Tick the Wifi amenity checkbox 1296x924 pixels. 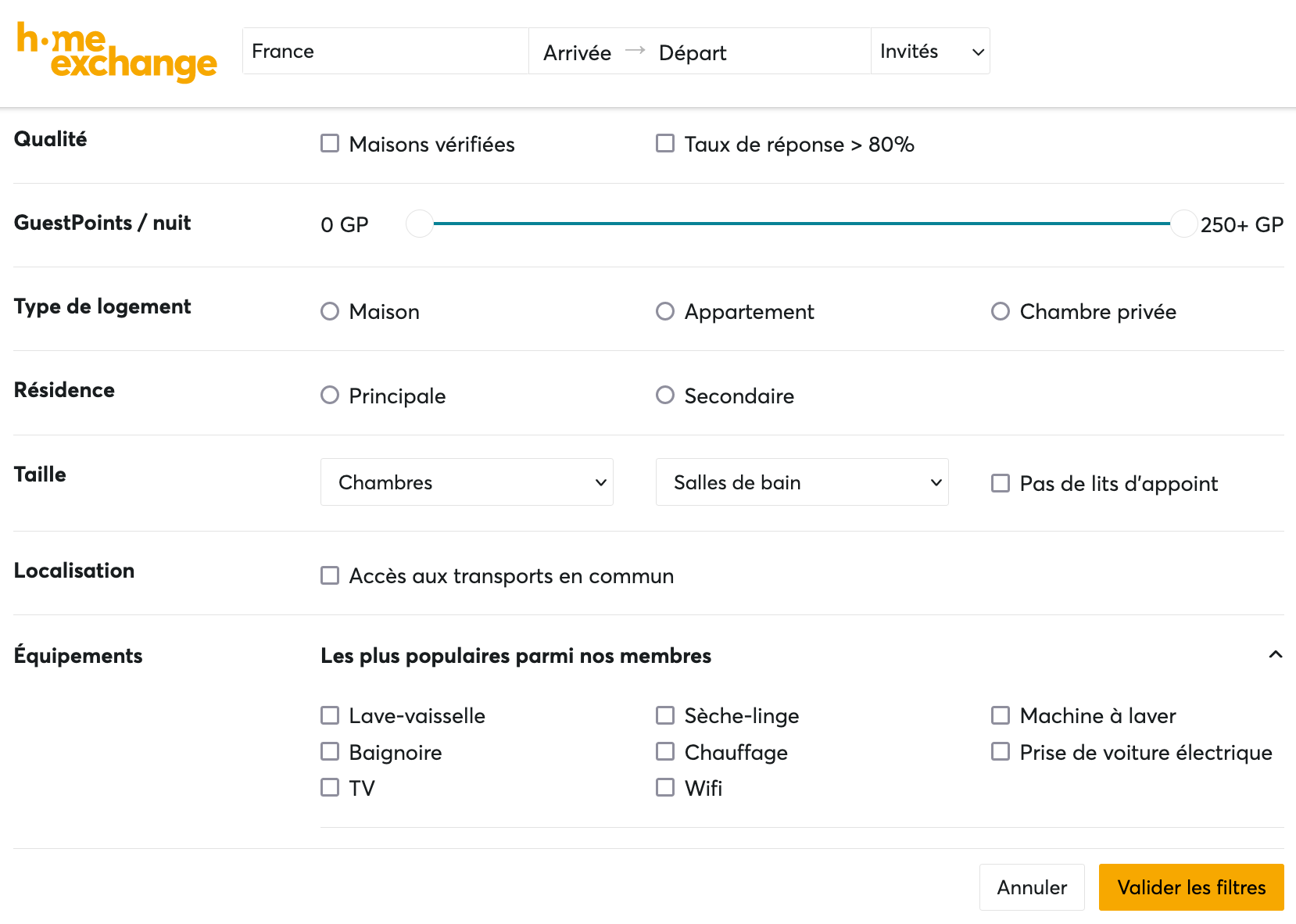click(665, 787)
